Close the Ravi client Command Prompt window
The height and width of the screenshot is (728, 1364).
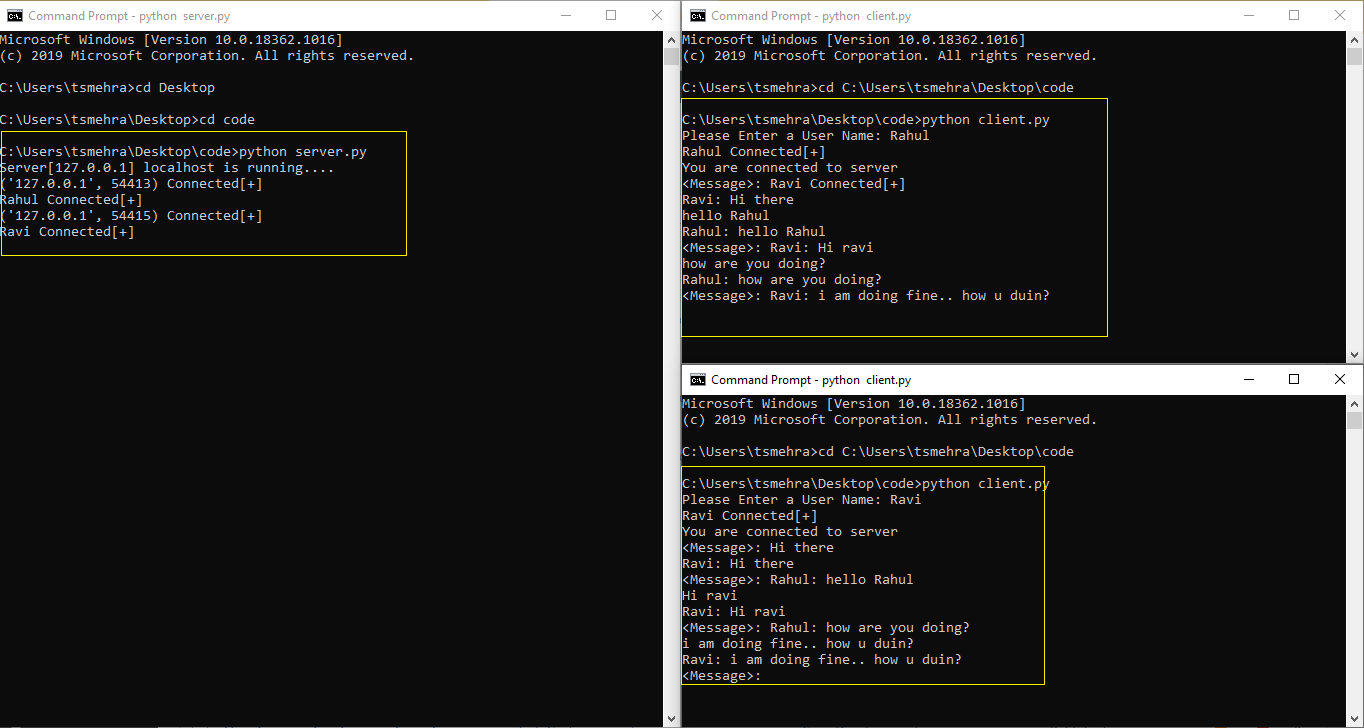(x=1340, y=380)
